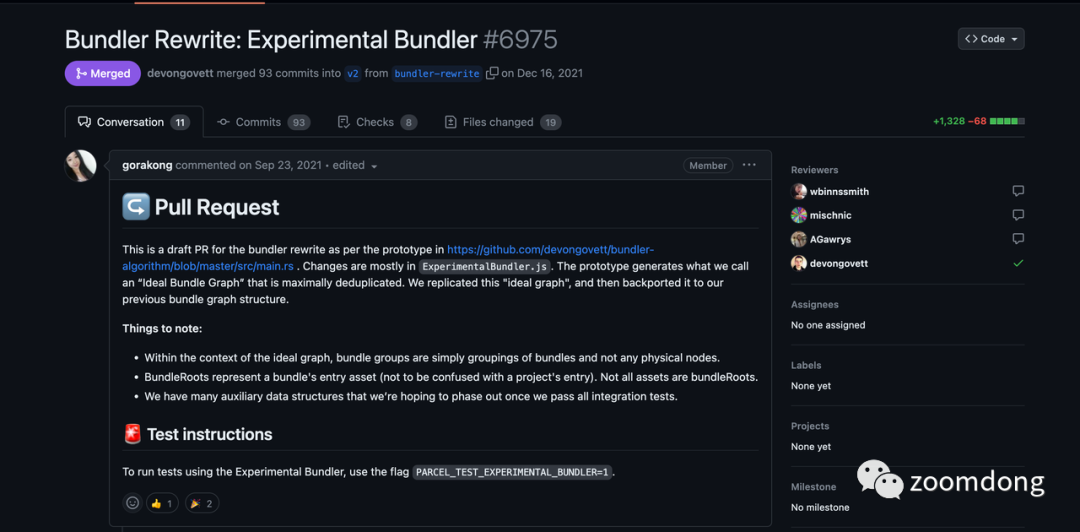The width and height of the screenshot is (1080, 532).
Task: Open reviewer AGawrys profile
Action: 830,239
